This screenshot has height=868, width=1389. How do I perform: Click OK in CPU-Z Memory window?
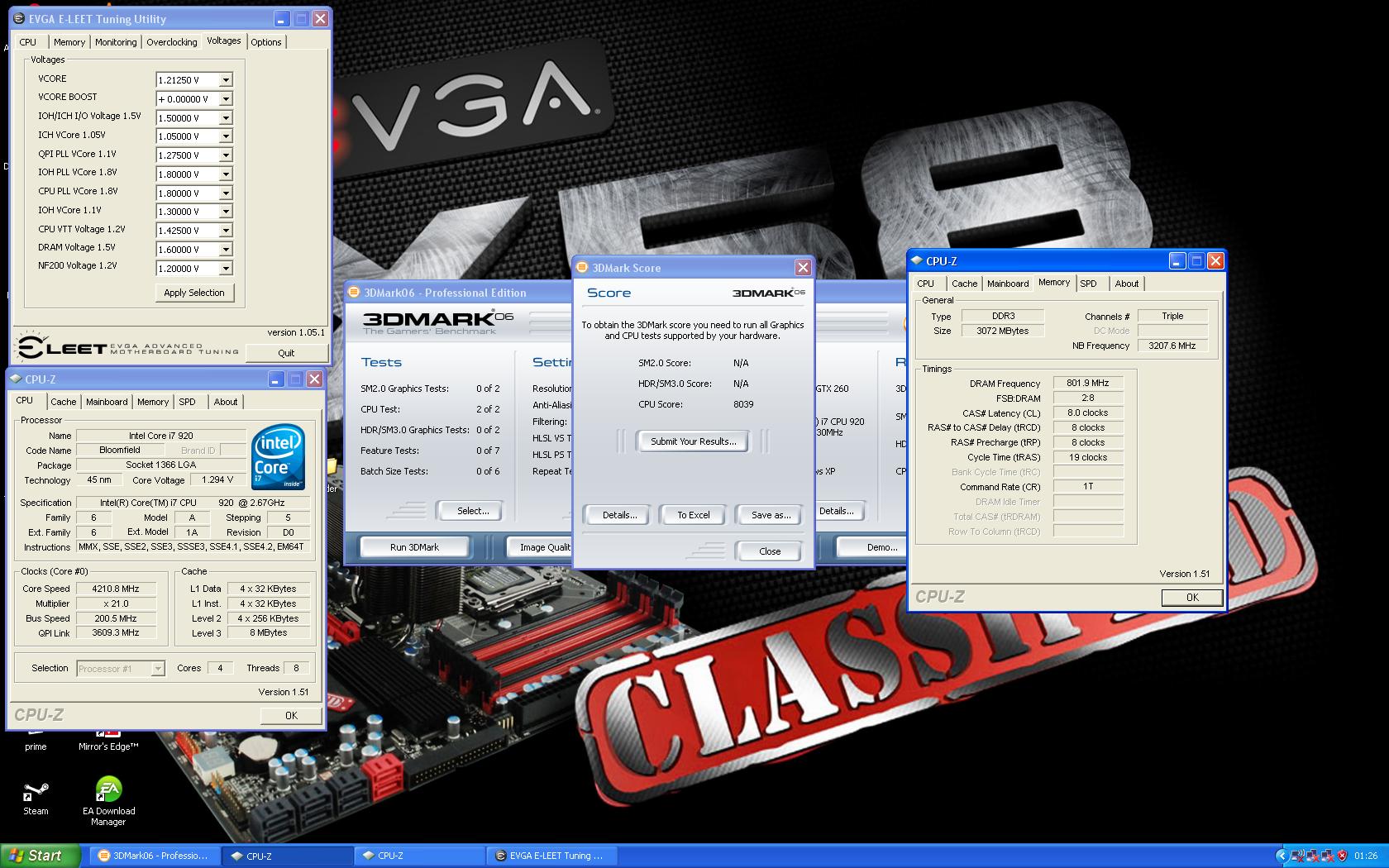point(1192,598)
